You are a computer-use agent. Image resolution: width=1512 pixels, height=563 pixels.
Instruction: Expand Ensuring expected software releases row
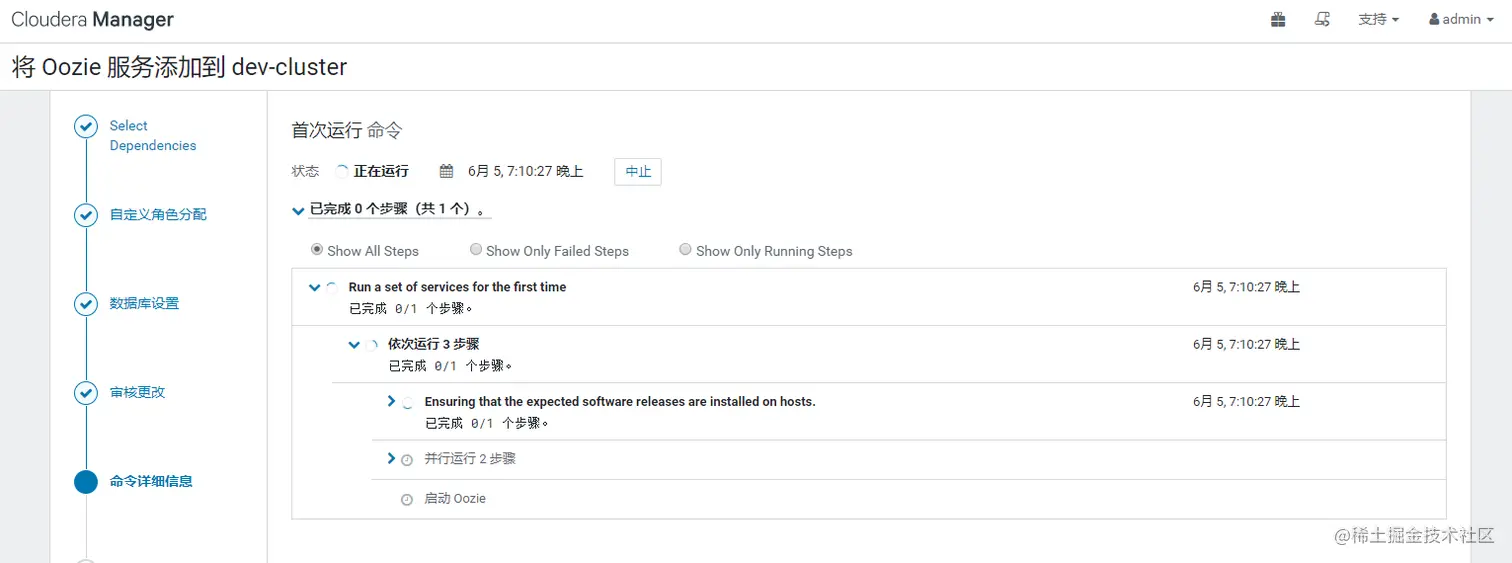pyautogui.click(x=391, y=402)
